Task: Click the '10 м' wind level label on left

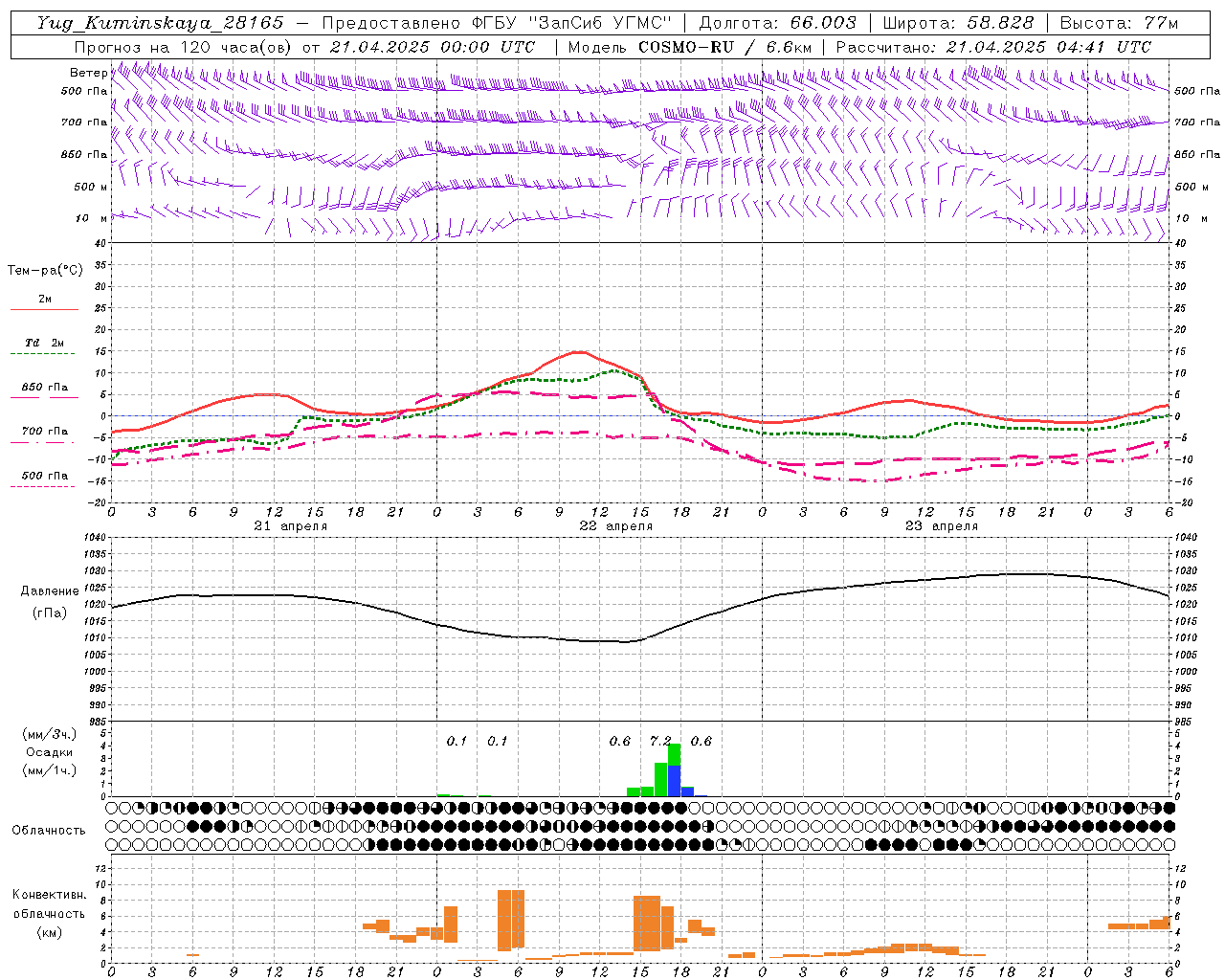Action: tap(92, 219)
